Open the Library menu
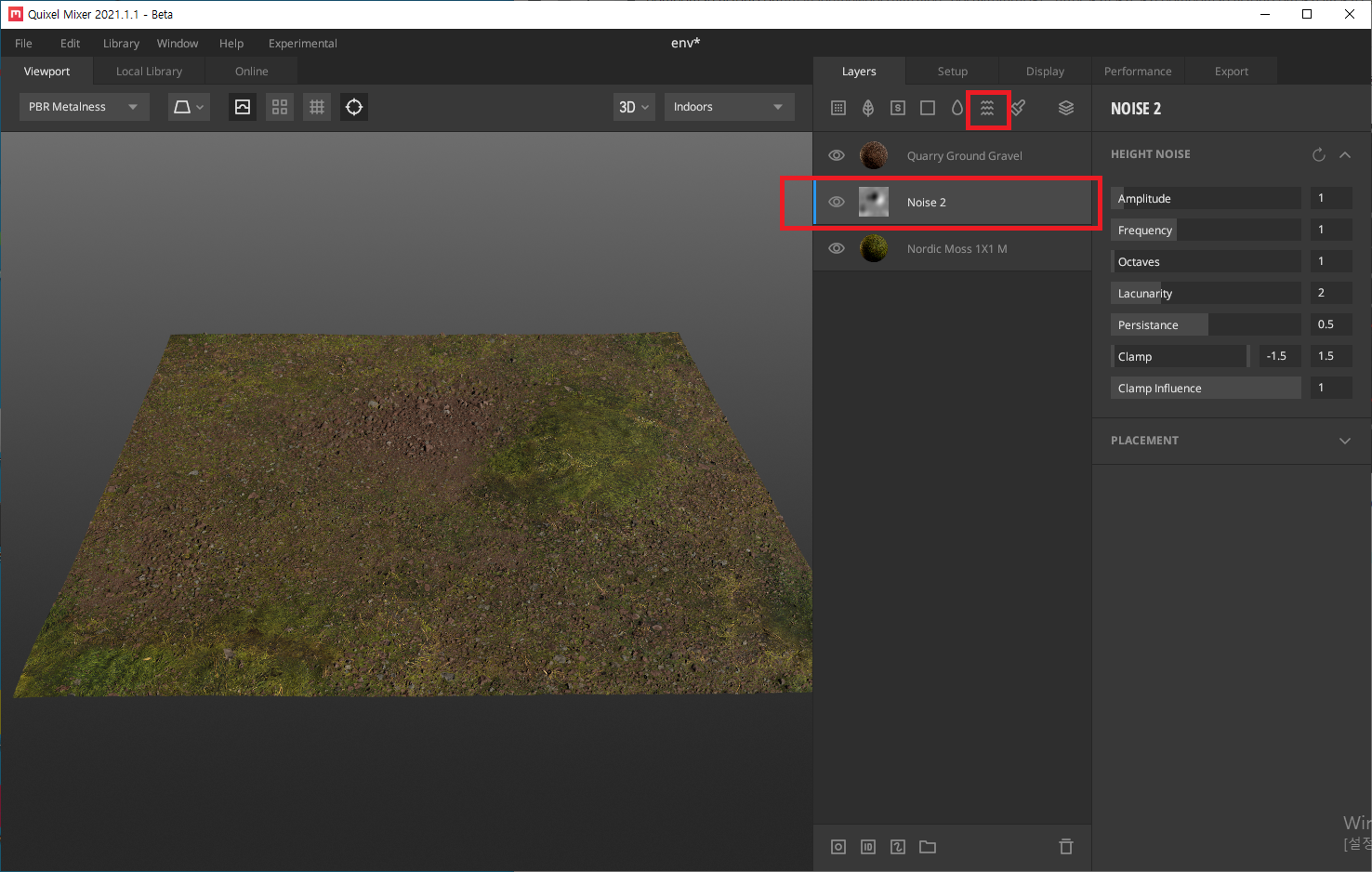 pos(121,44)
